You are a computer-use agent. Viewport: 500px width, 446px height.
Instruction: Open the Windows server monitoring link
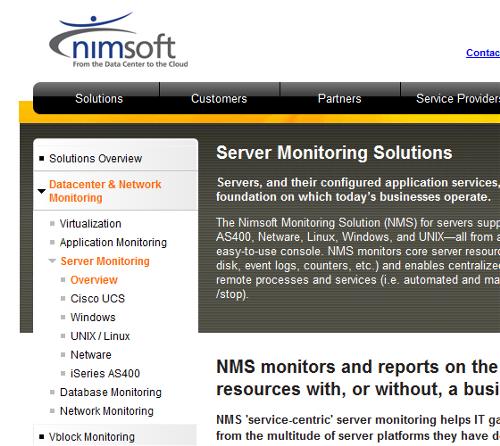[93, 317]
